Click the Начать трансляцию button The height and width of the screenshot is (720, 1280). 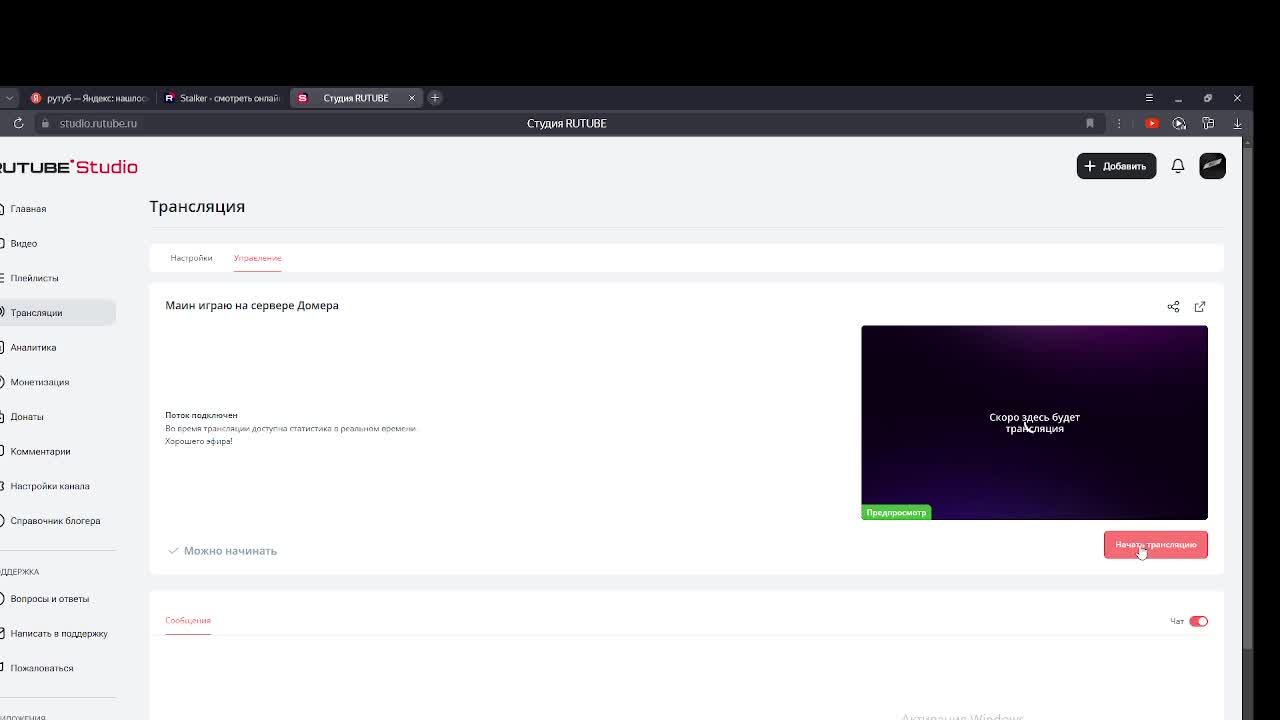tap(1155, 545)
